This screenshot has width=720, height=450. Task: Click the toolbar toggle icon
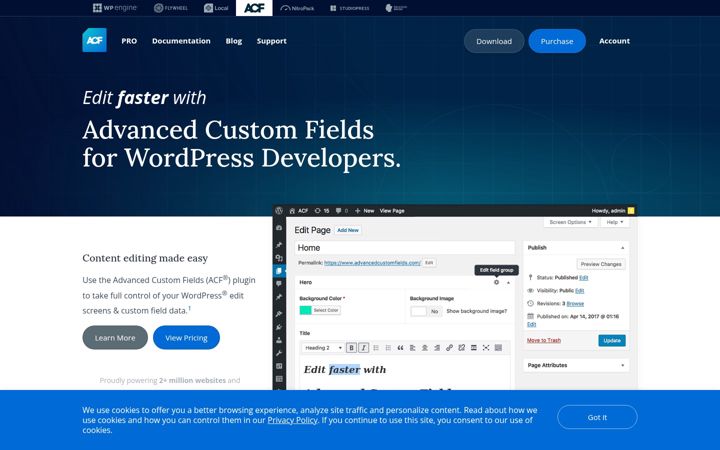click(498, 348)
